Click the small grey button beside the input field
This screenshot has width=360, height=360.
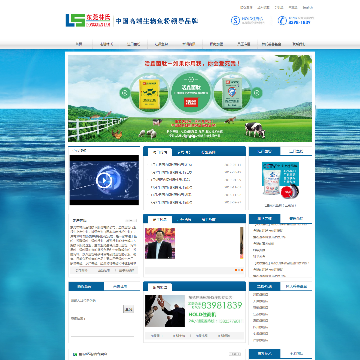(128, 309)
